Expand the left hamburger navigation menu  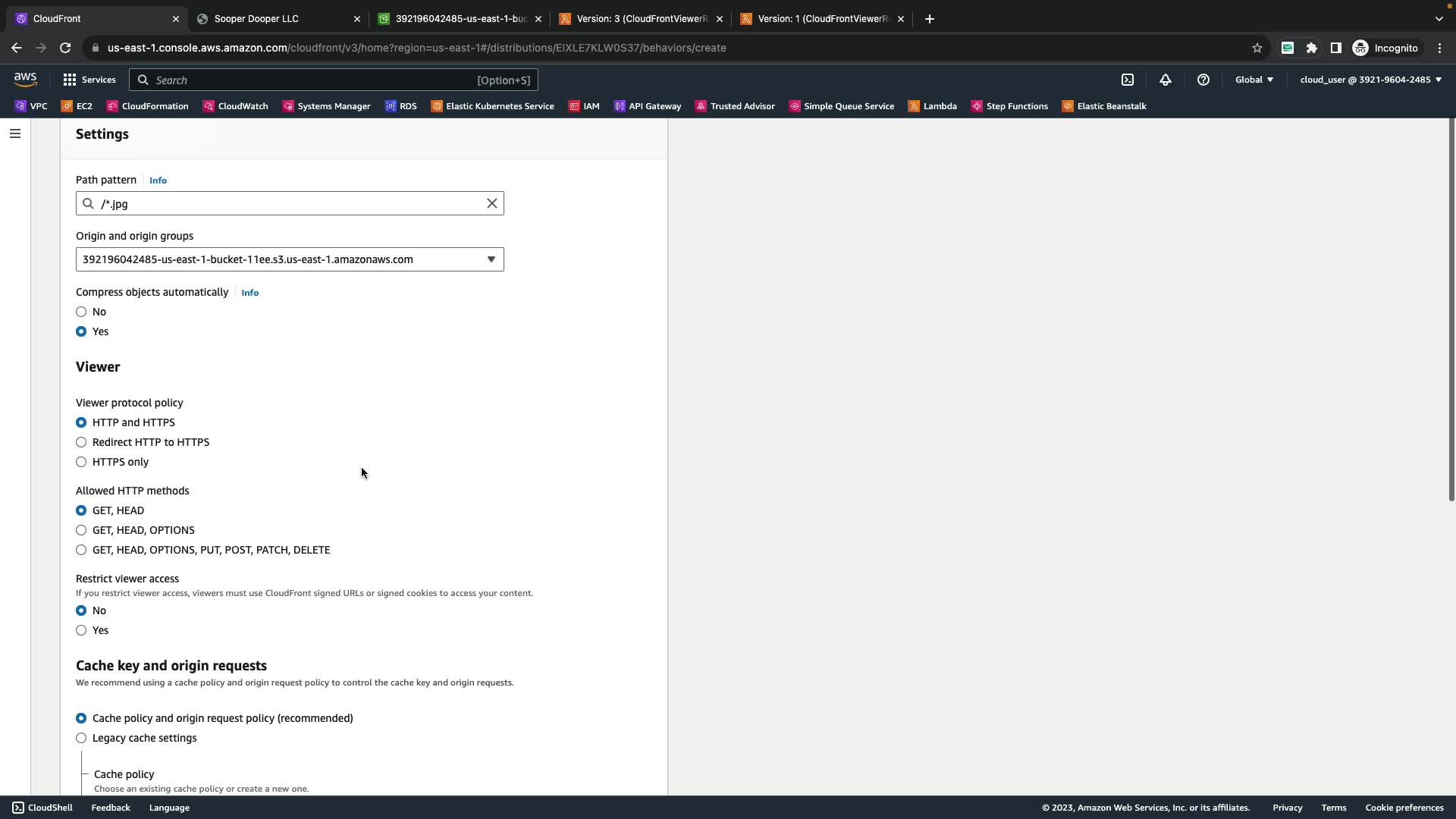point(15,133)
